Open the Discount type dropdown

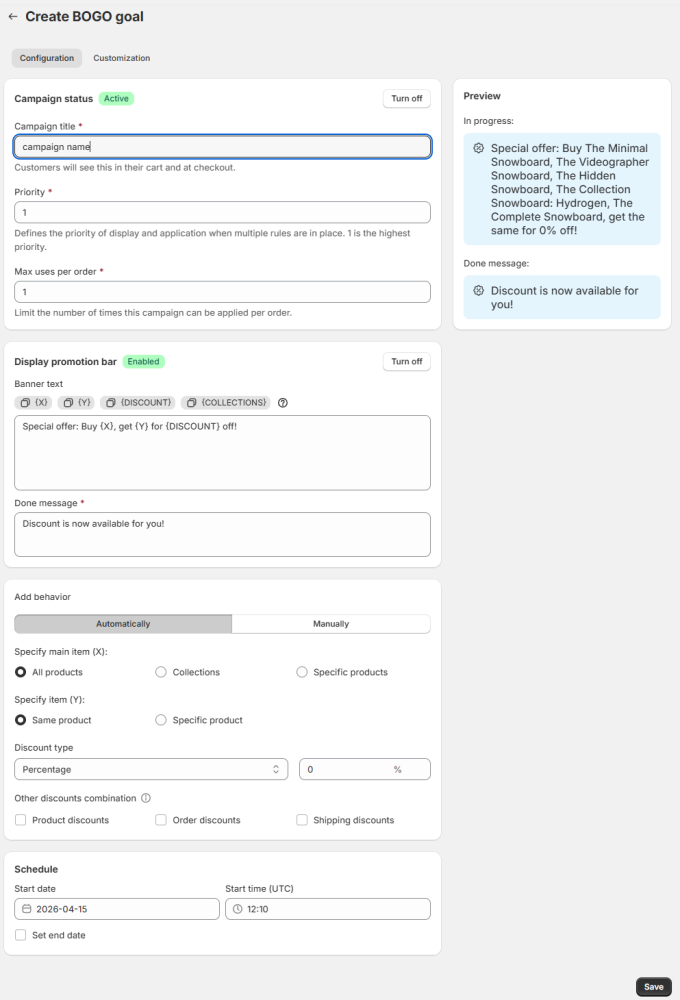pyautogui.click(x=151, y=769)
